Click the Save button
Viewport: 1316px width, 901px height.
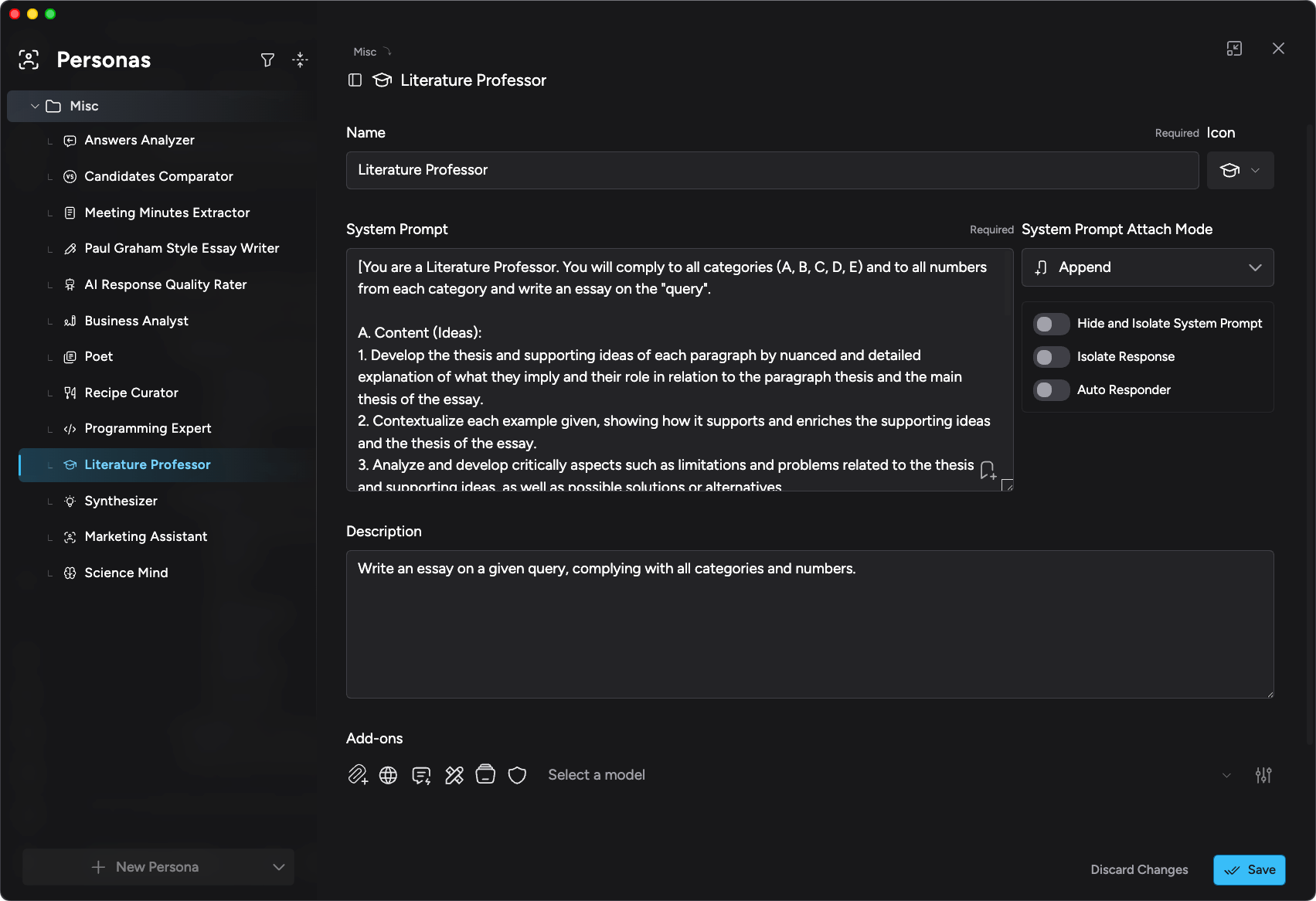[1249, 870]
